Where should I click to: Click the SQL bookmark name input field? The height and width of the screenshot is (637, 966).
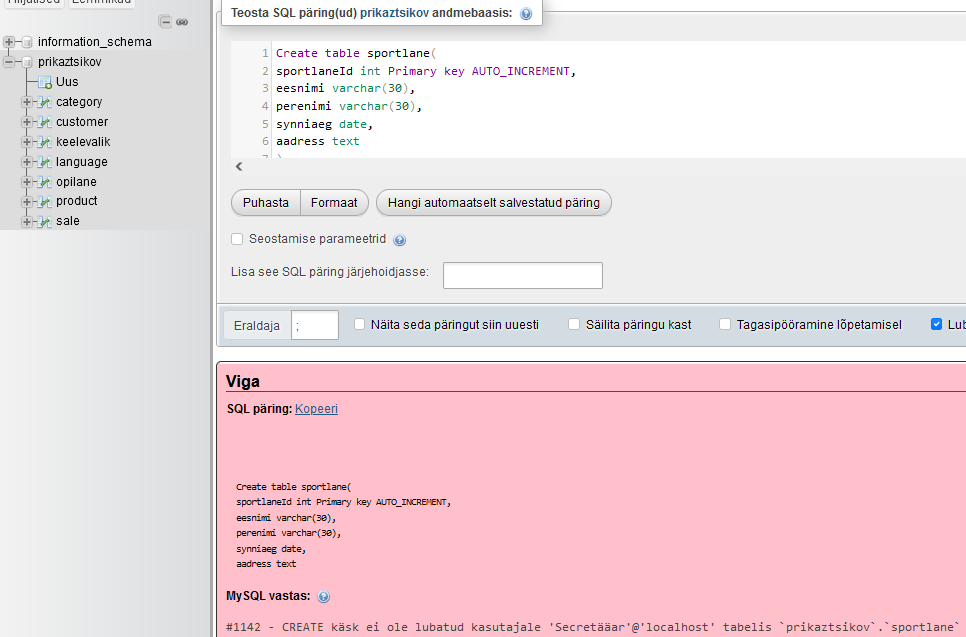[x=522, y=275]
